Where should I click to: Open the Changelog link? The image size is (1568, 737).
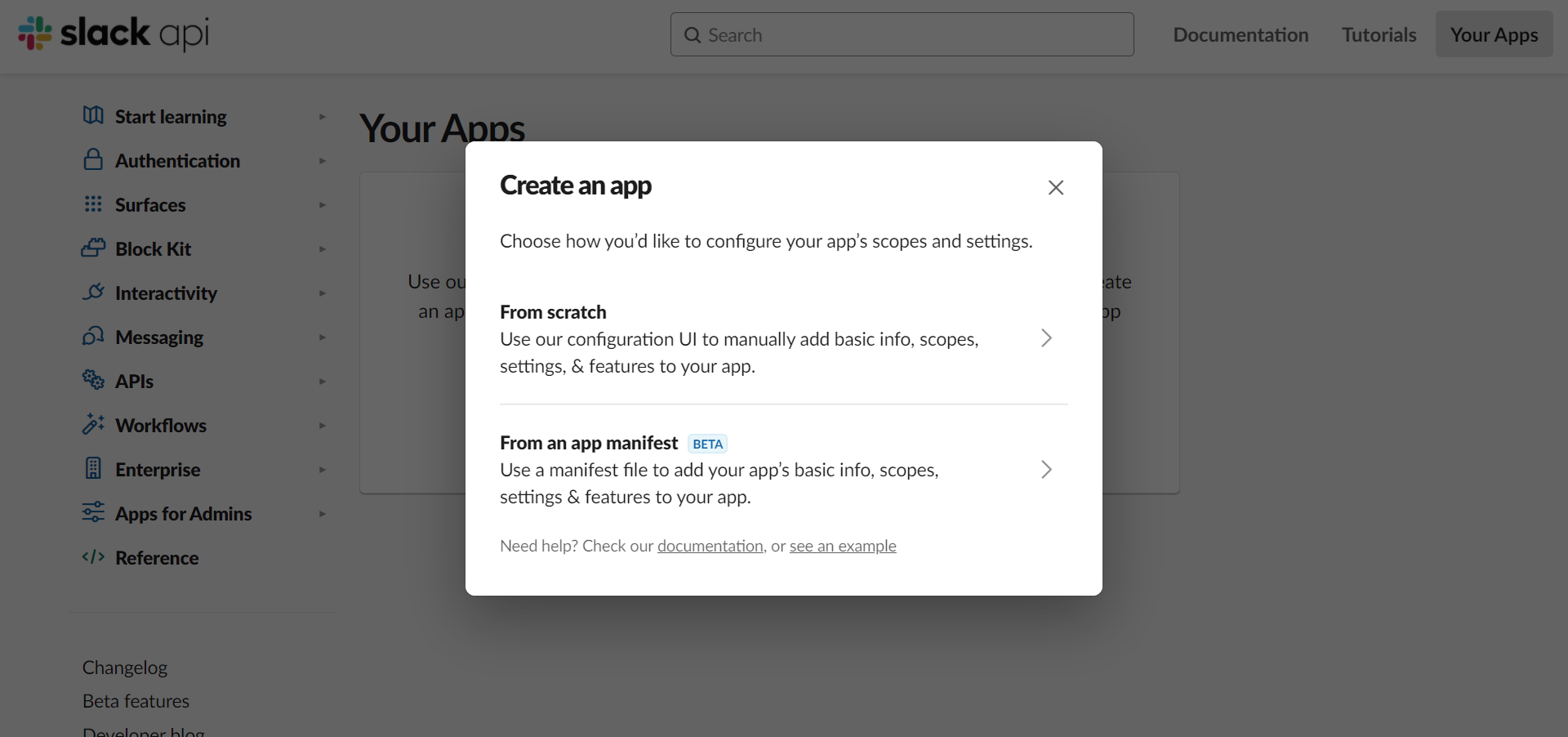tap(125, 668)
